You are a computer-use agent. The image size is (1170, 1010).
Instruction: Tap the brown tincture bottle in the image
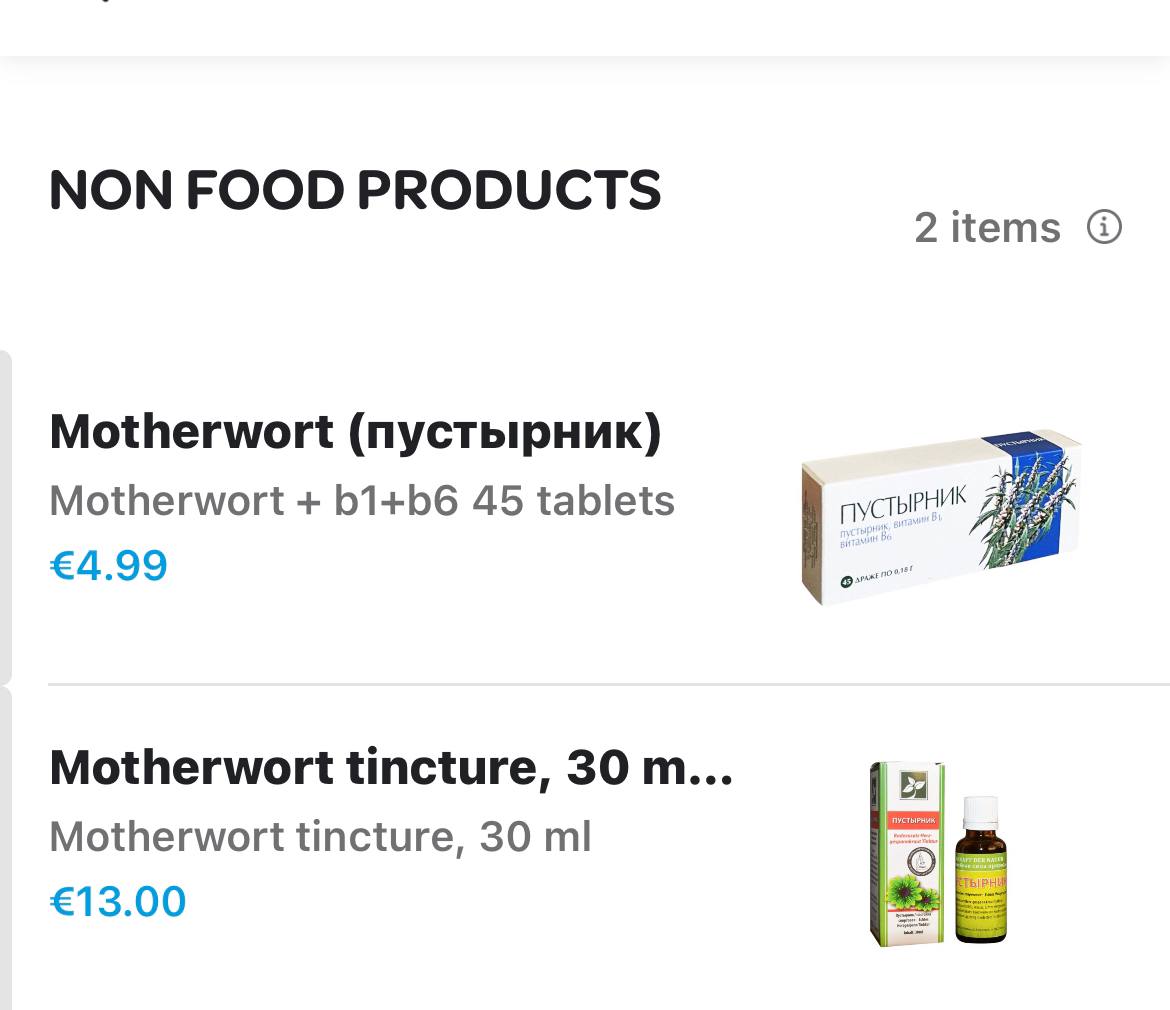980,870
